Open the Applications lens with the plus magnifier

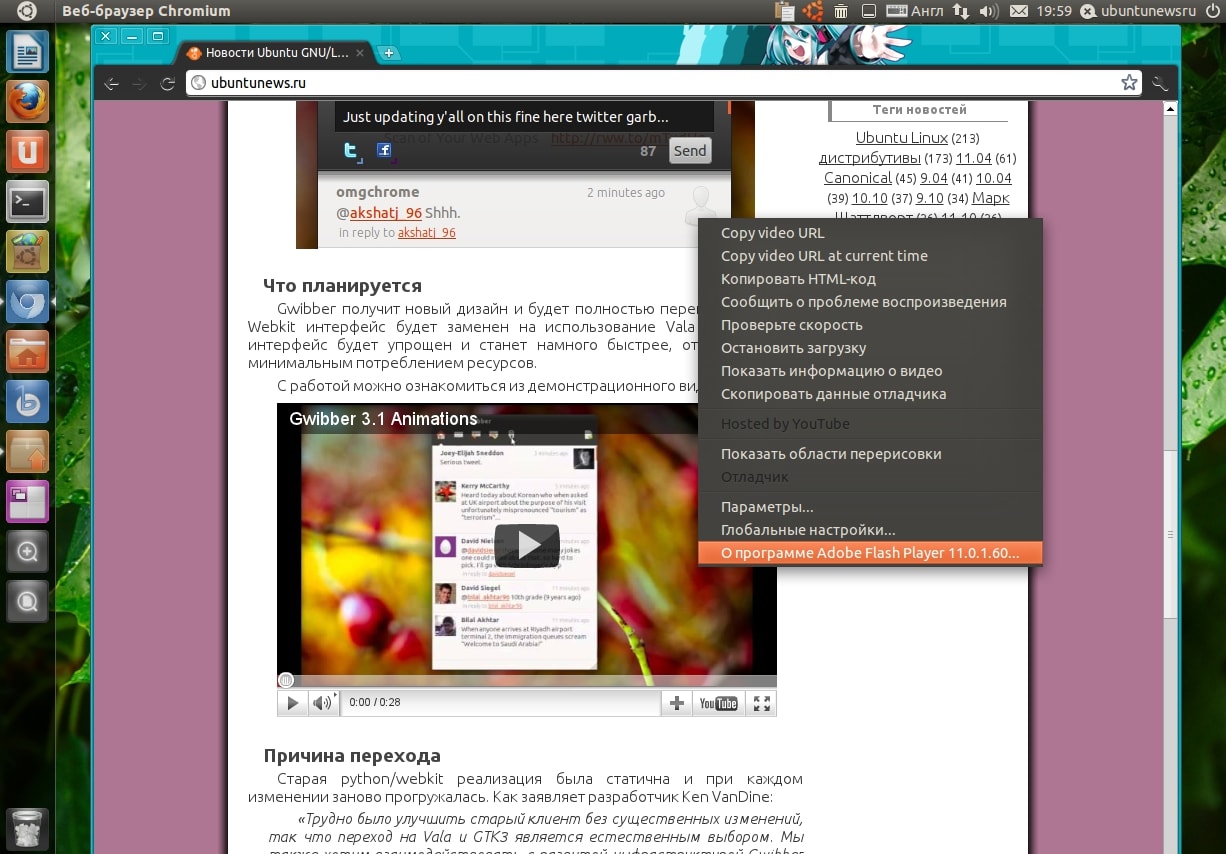(27, 551)
